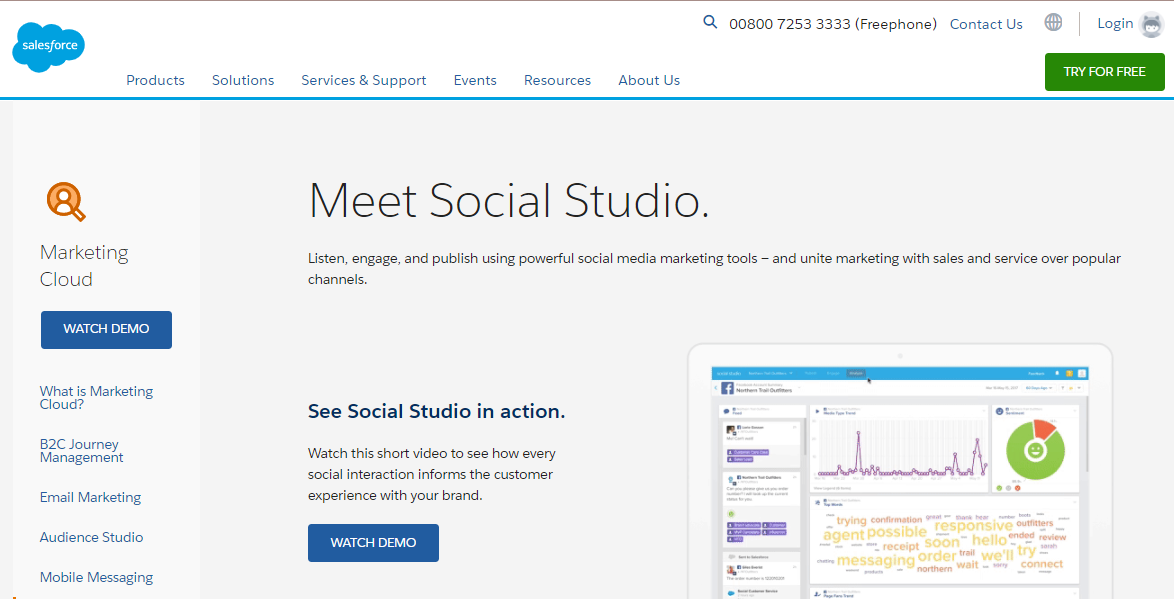The height and width of the screenshot is (599, 1174).
Task: Click the Astro avatar icon beside Login
Action: coord(1152,25)
